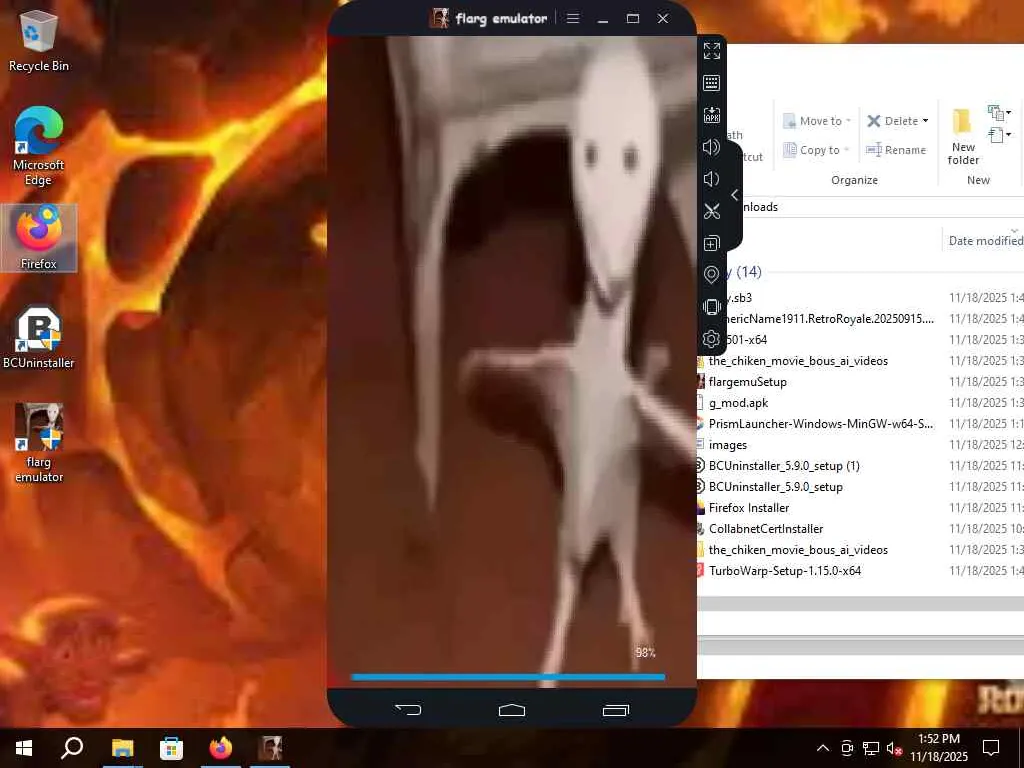Screen dimensions: 1024x768
Task: Click Rename in the Explorer ribbon
Action: 896,150
